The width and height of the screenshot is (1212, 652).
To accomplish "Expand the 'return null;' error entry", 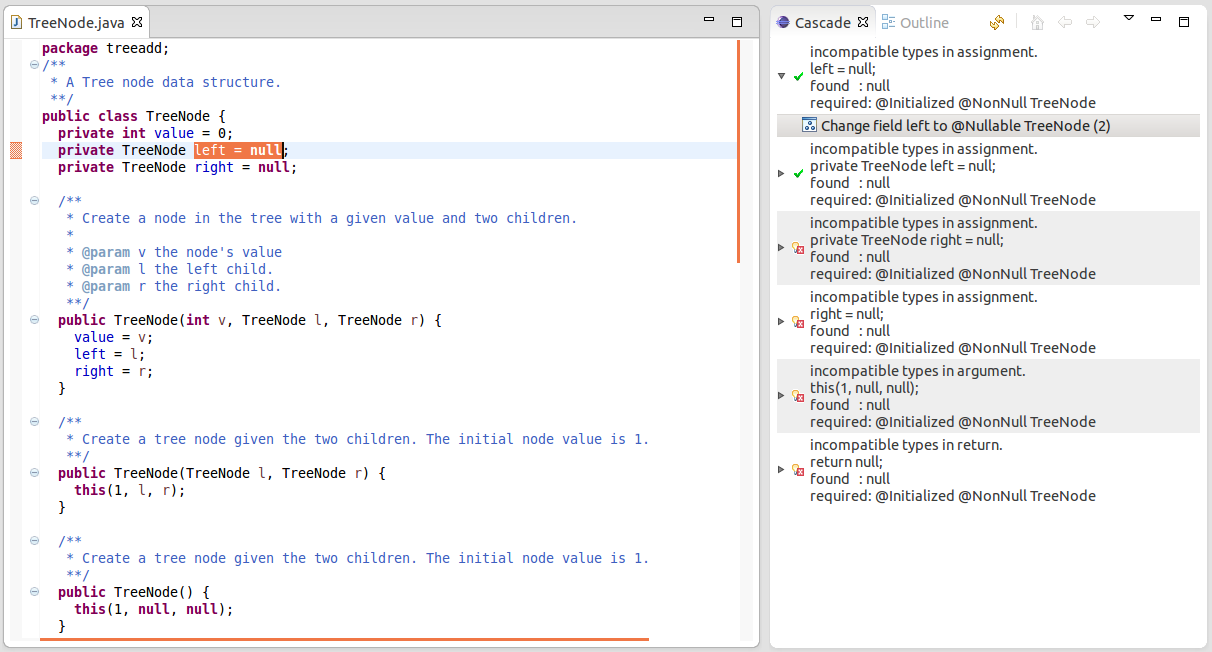I will pos(782,470).
